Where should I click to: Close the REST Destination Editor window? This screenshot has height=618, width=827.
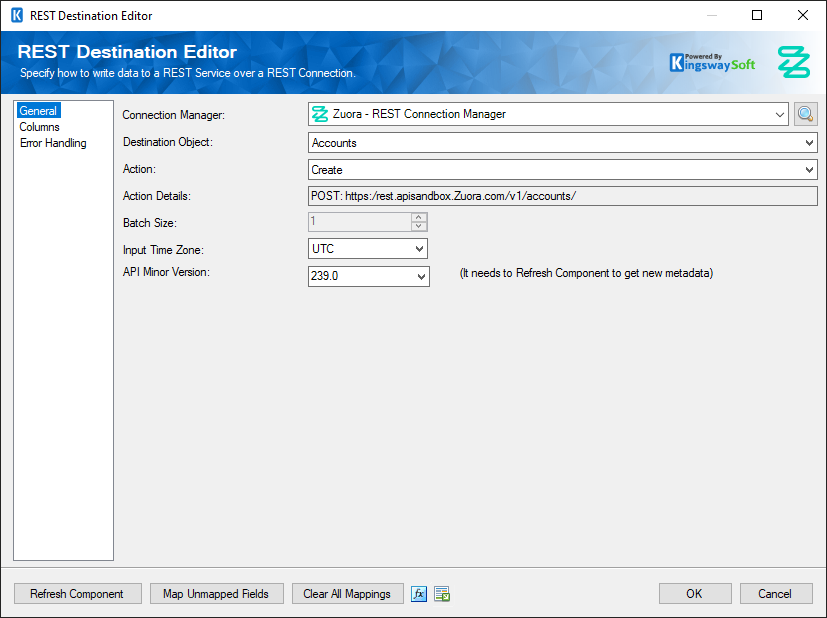click(x=803, y=15)
